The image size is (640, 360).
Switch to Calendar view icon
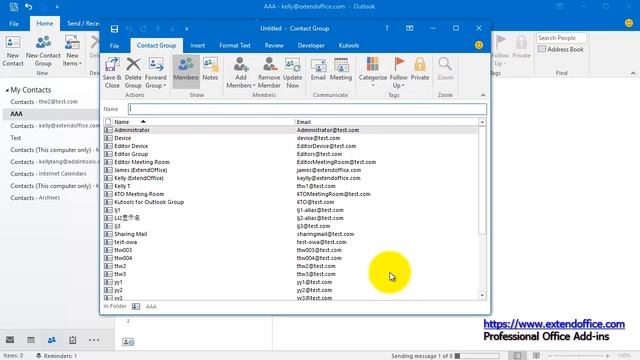tap(31, 340)
